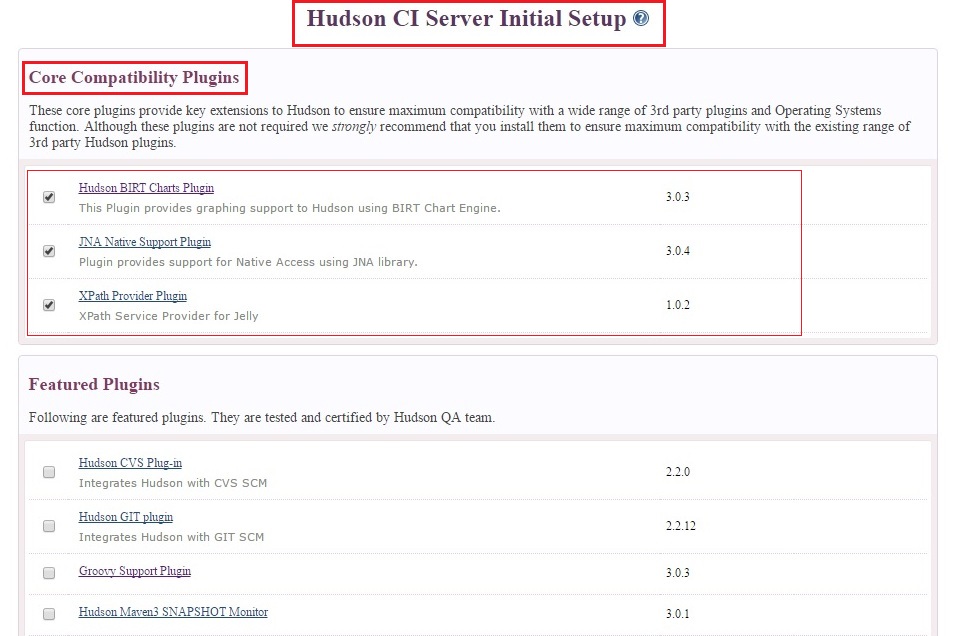The width and height of the screenshot is (960, 636).
Task: Click the paragraph starting 'These core plugins provide'
Action: [470, 126]
